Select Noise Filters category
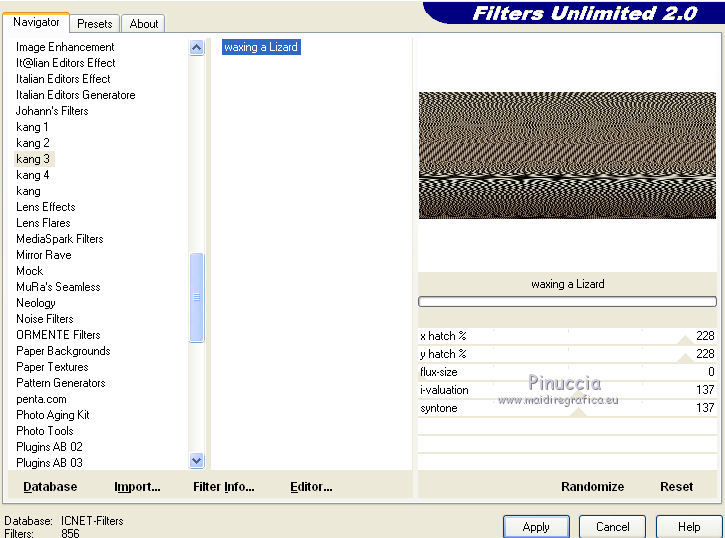The image size is (725, 538). click(x=45, y=319)
